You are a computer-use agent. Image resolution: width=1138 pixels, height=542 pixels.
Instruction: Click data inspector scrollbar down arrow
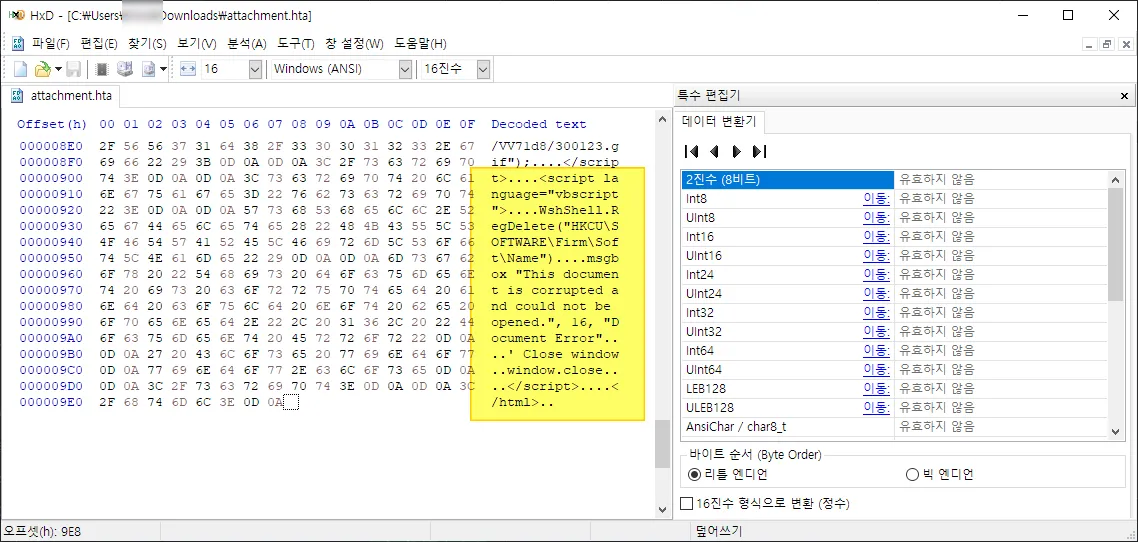pos(1116,431)
